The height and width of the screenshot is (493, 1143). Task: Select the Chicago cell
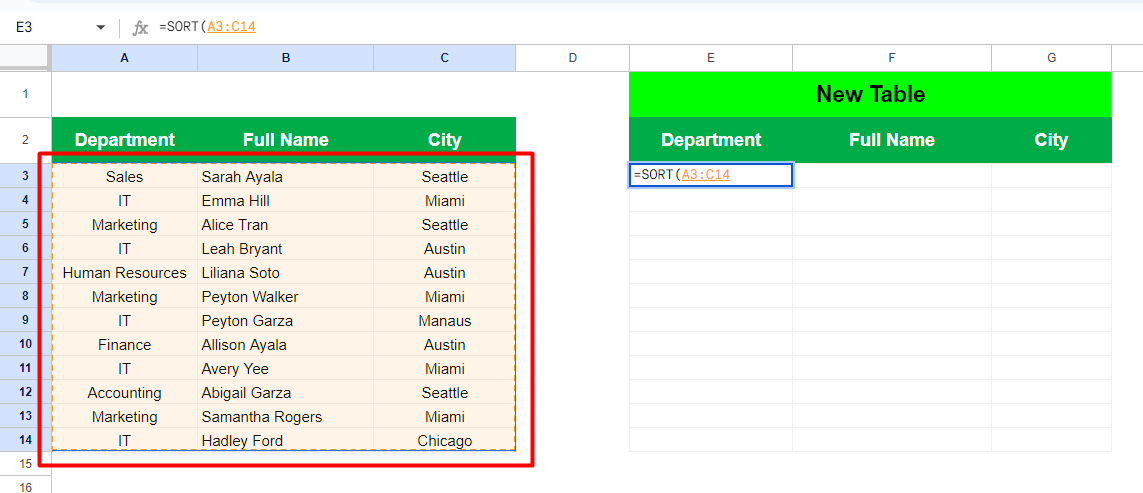click(445, 440)
